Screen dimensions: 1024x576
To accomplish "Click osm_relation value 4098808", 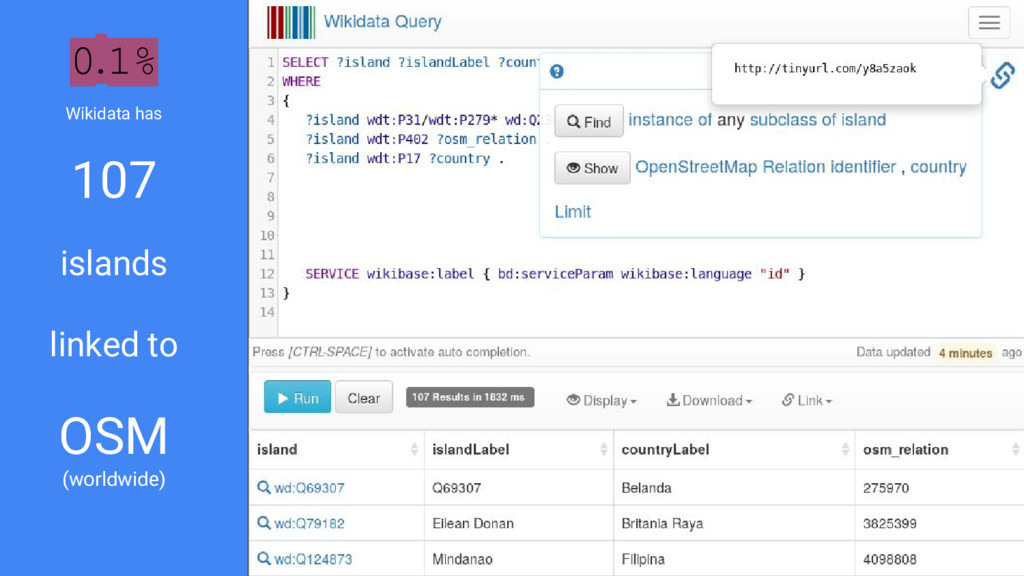I will tap(889, 560).
